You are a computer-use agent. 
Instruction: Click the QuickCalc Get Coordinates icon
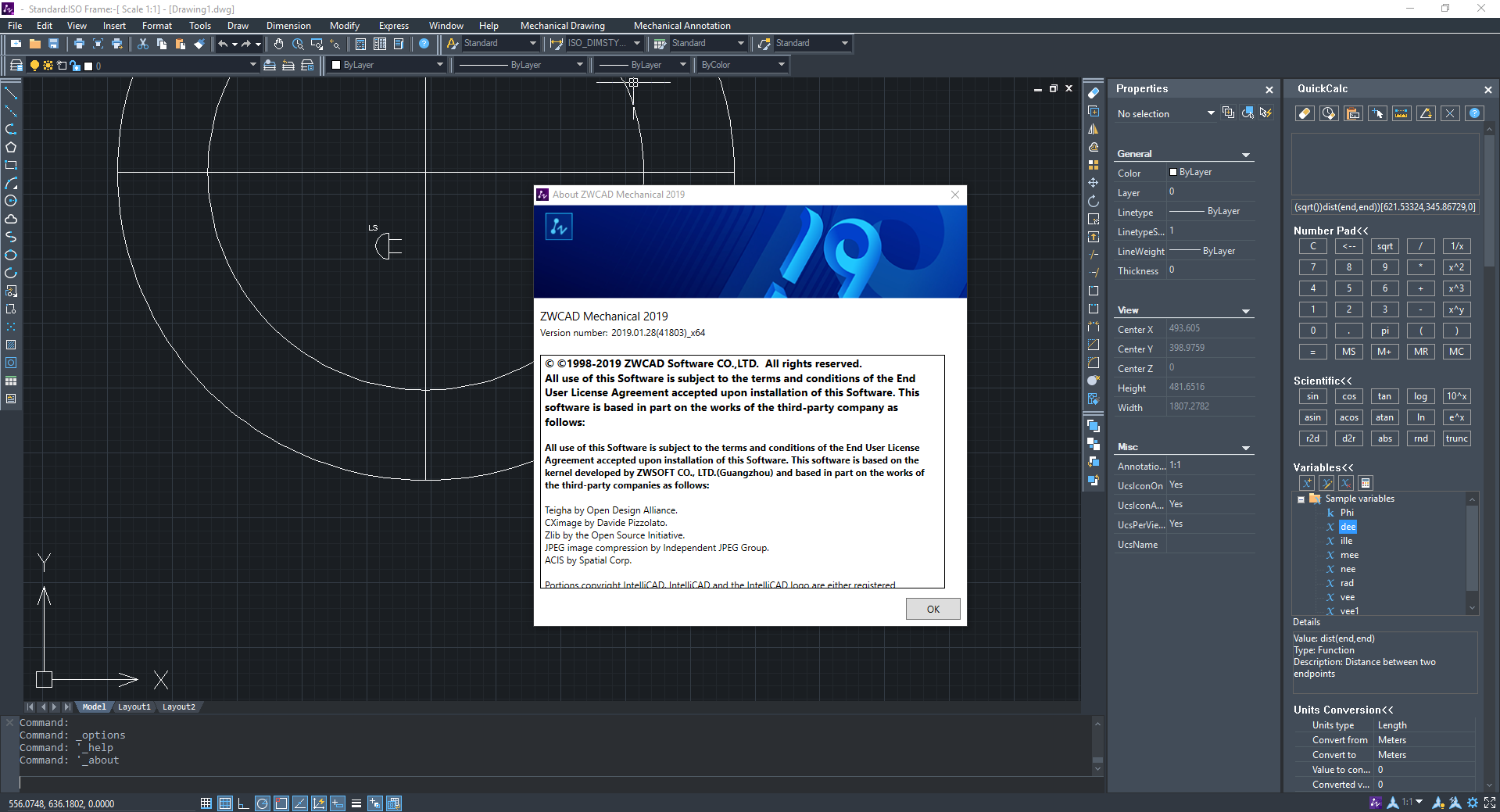(x=1377, y=114)
